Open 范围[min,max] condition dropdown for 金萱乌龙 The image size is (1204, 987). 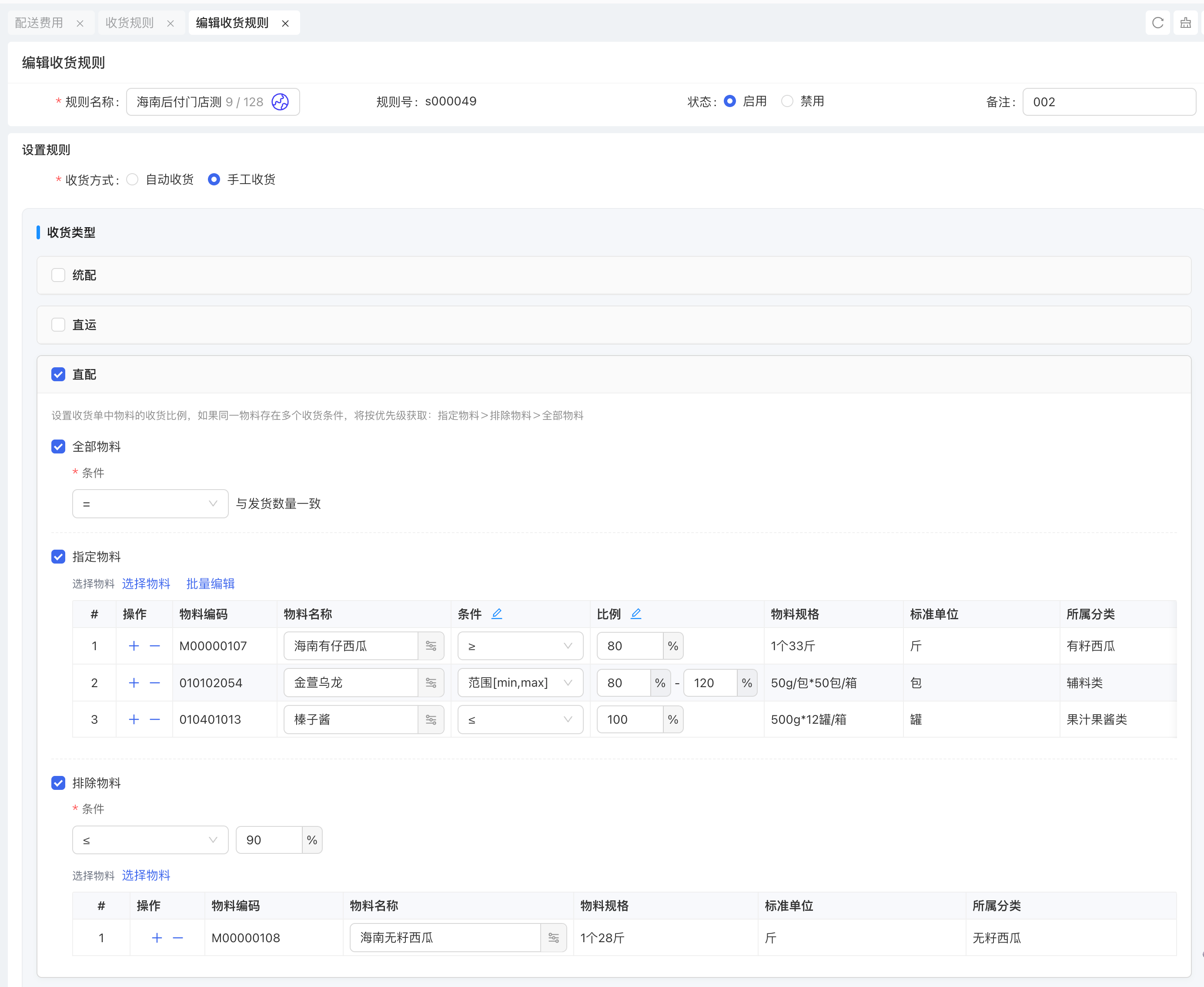click(520, 682)
